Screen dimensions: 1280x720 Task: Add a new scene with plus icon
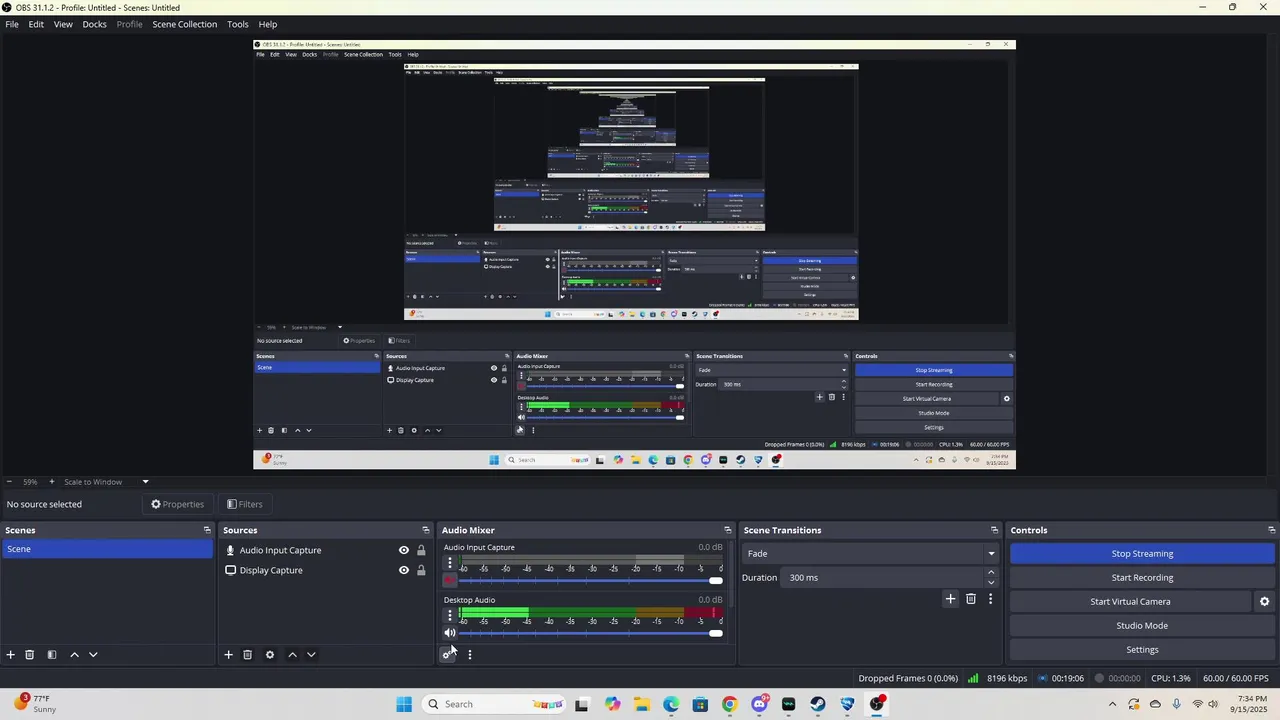pos(11,655)
